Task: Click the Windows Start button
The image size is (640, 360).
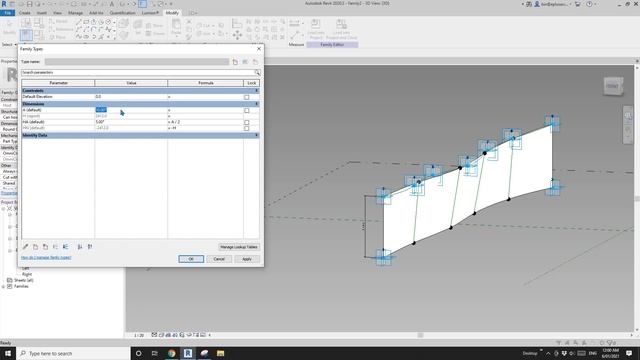Action: tap(8, 353)
